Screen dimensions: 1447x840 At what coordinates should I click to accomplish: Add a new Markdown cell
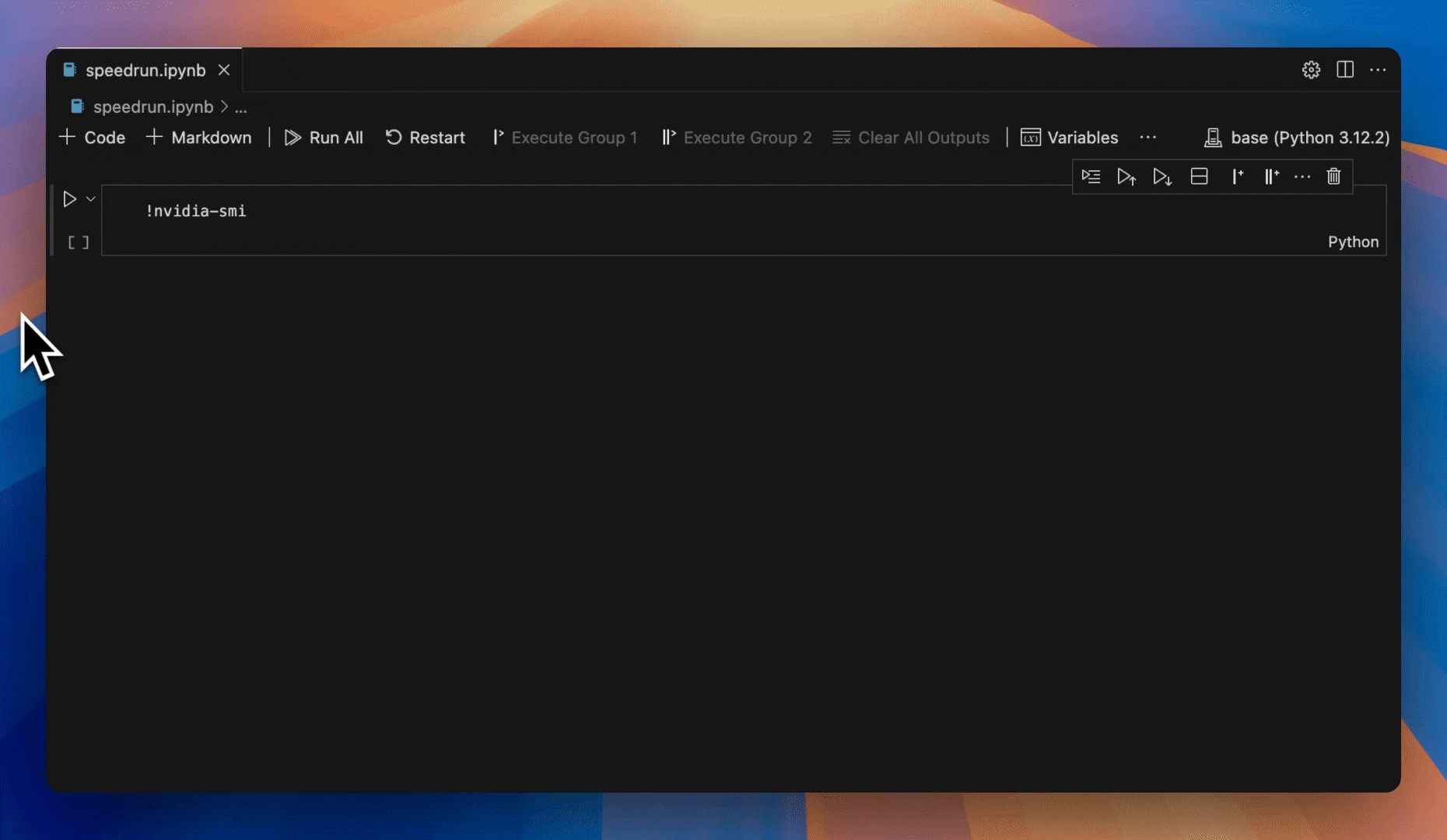199,138
